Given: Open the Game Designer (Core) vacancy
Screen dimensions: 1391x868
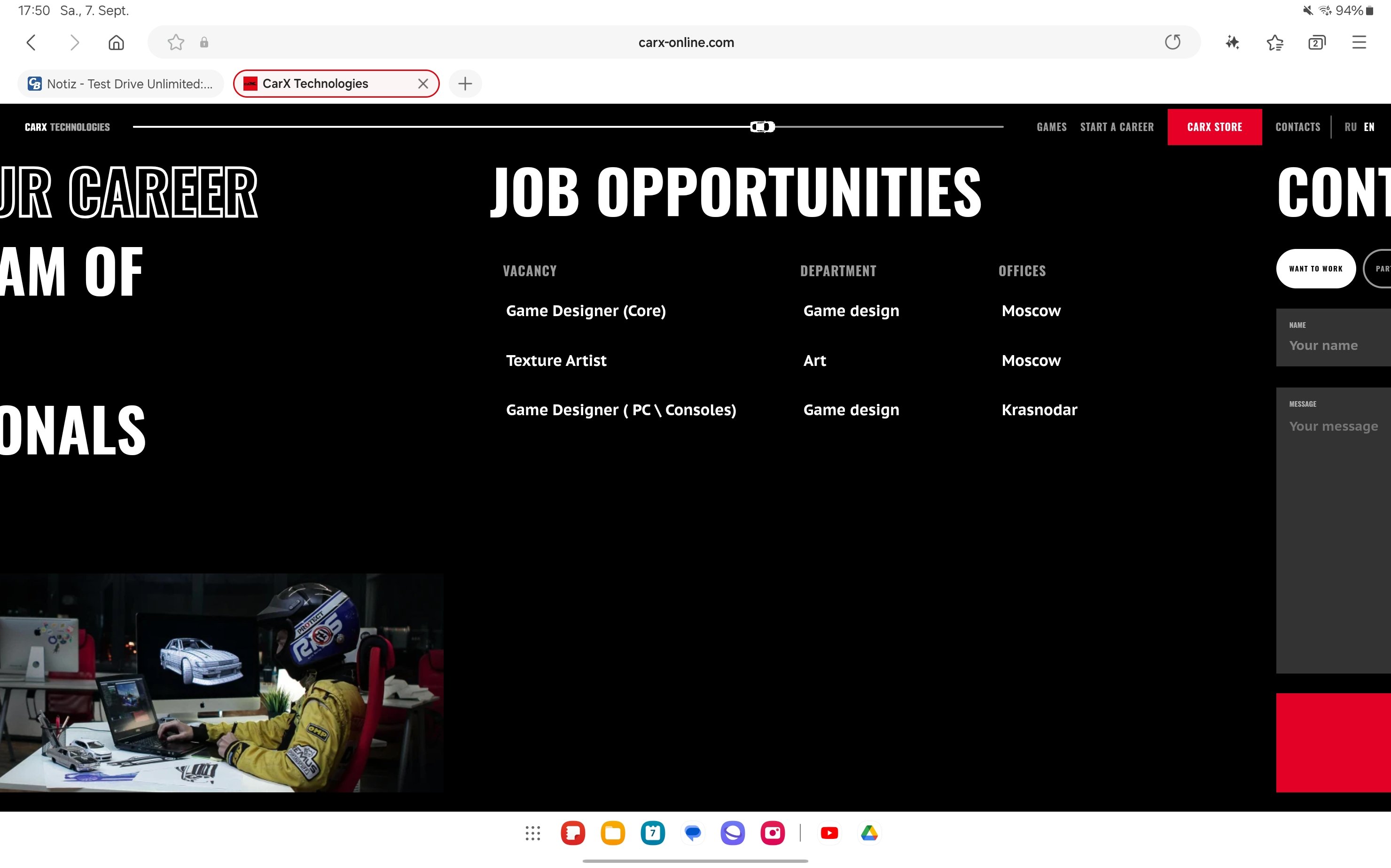Looking at the screenshot, I should pos(585,311).
